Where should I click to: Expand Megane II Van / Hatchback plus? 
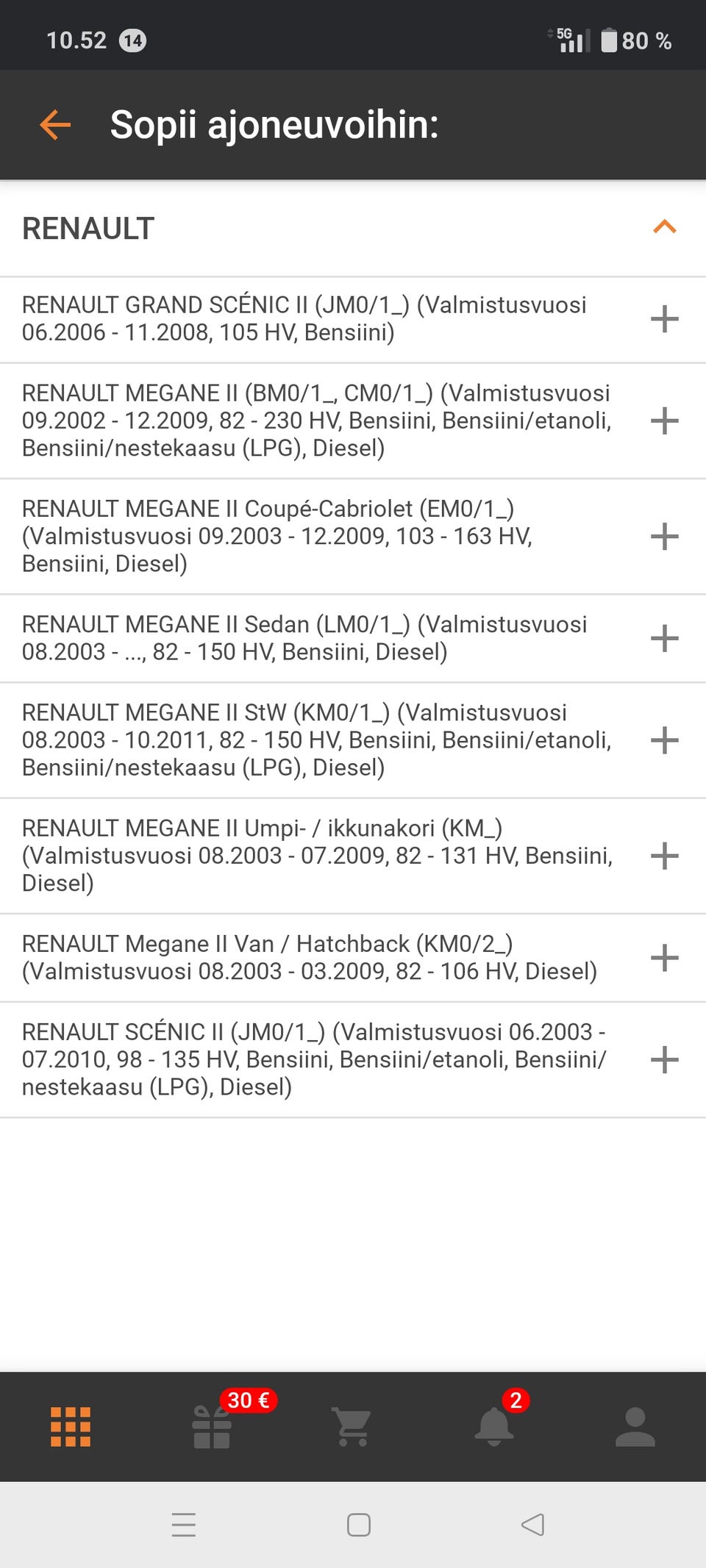(x=664, y=958)
